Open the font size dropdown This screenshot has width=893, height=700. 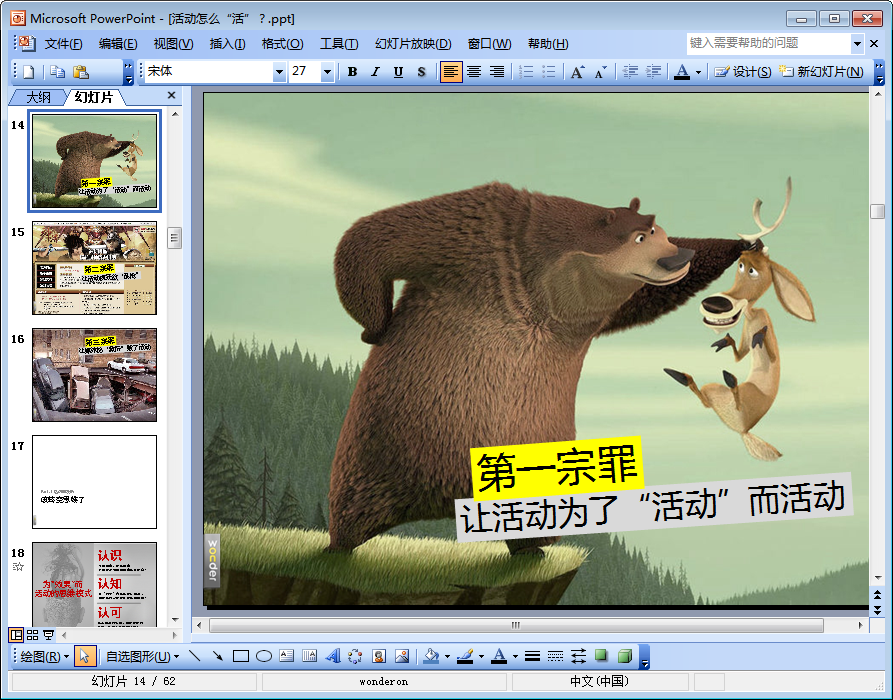point(327,72)
